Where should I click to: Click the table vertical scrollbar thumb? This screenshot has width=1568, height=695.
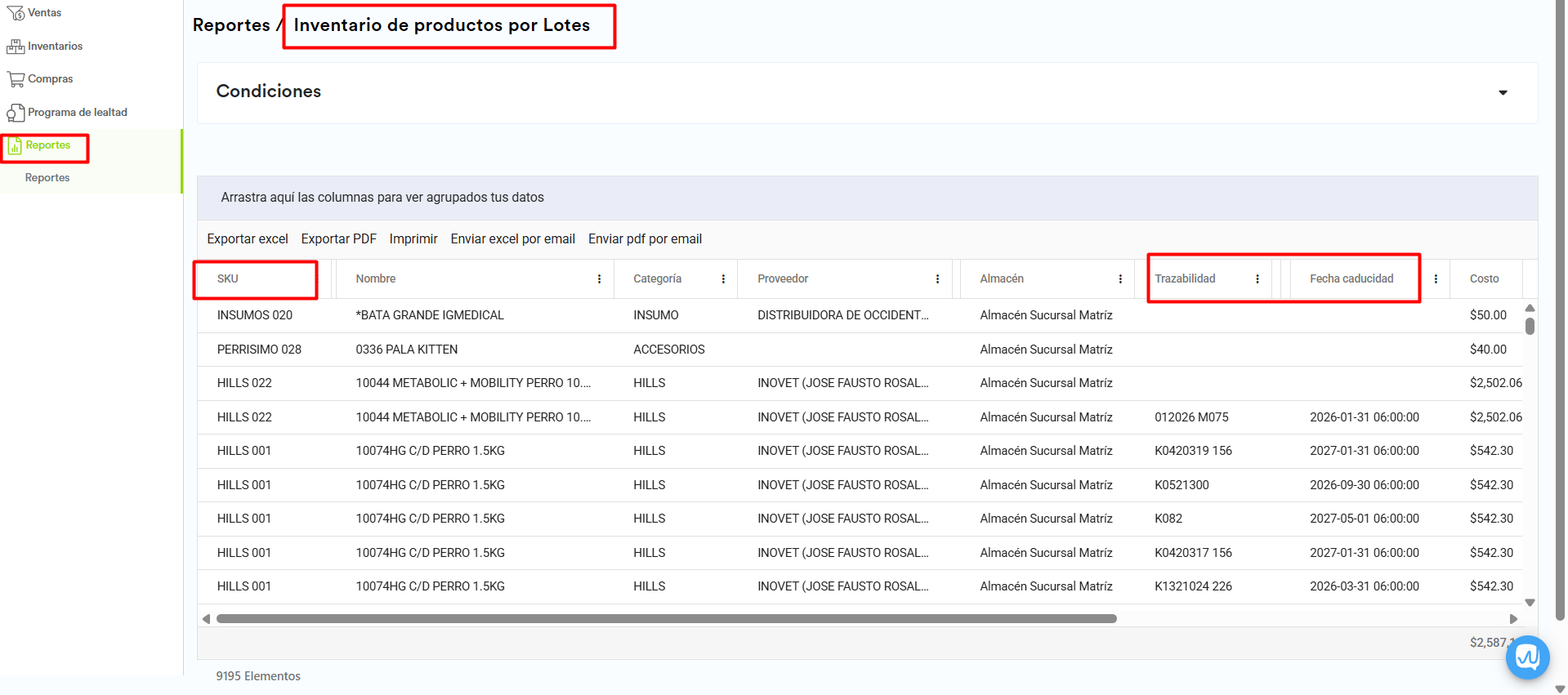coord(1530,326)
